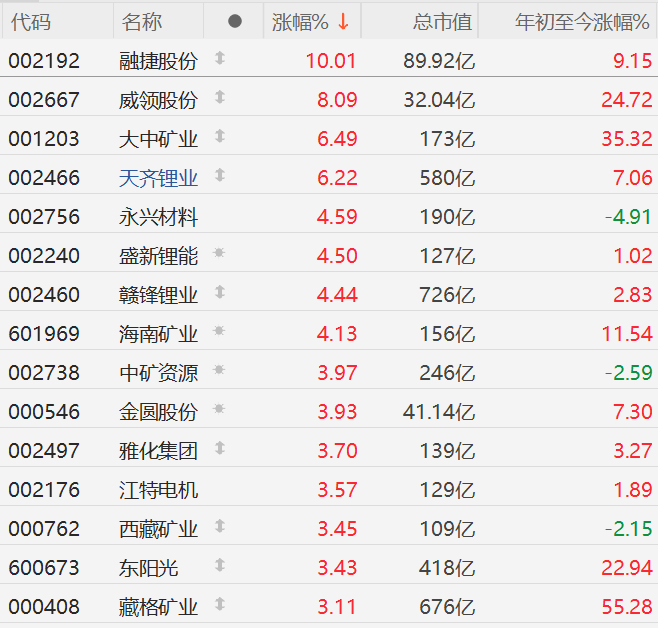Click stock code 002497

[x=44, y=451]
